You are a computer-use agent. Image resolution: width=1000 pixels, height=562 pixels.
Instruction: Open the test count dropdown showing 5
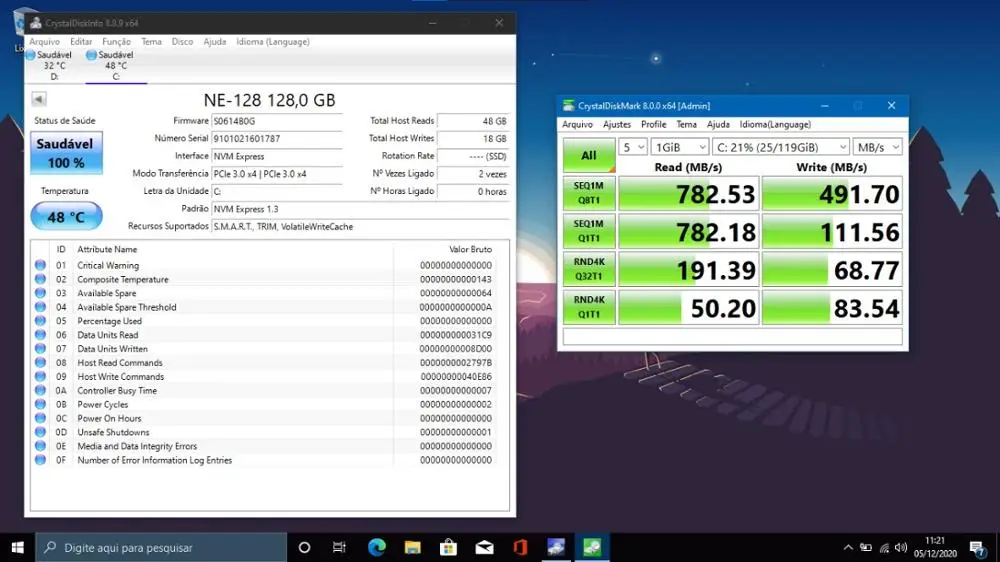(633, 147)
